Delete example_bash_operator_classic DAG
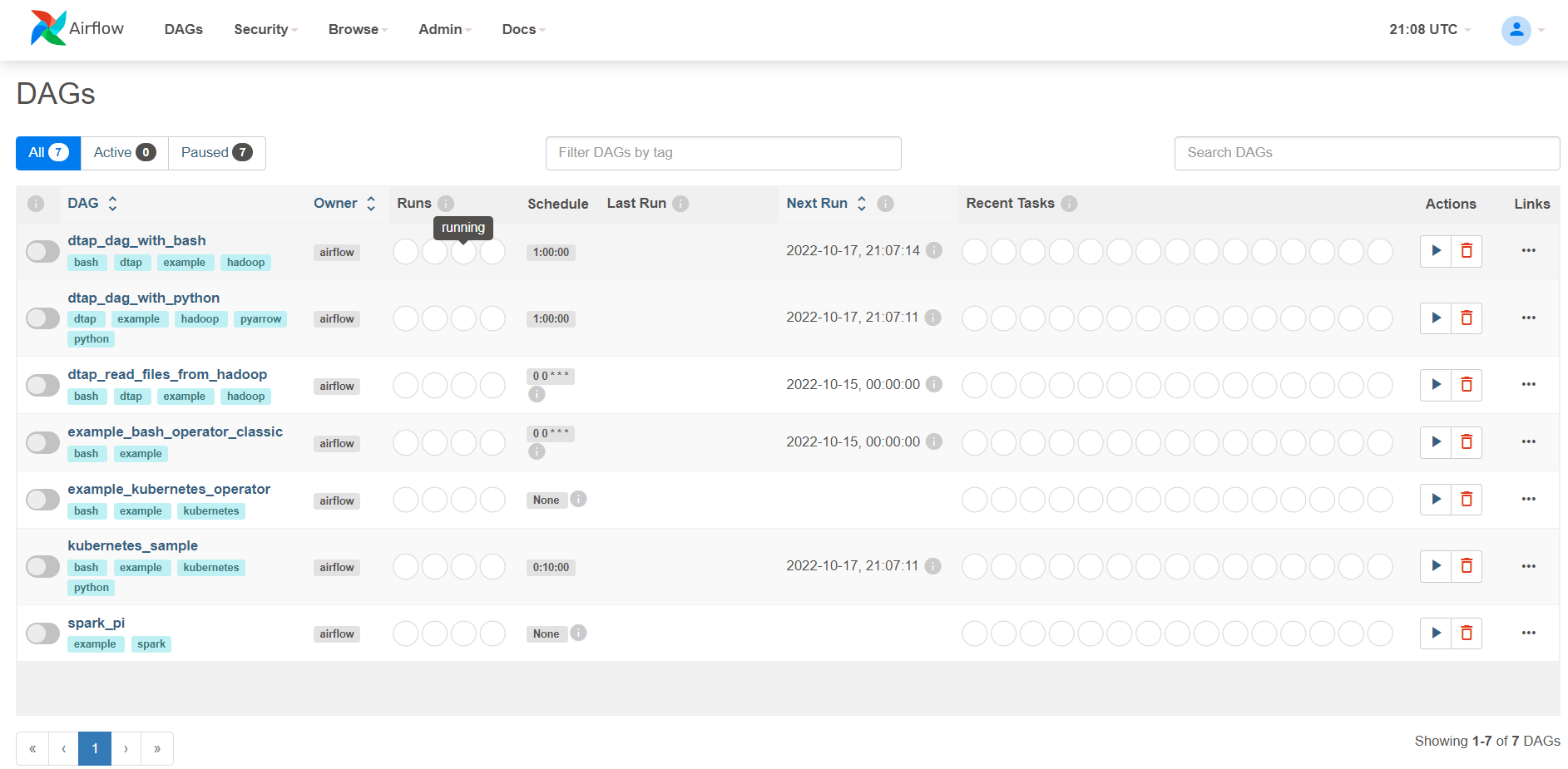The height and width of the screenshot is (769, 1568). click(x=1467, y=441)
